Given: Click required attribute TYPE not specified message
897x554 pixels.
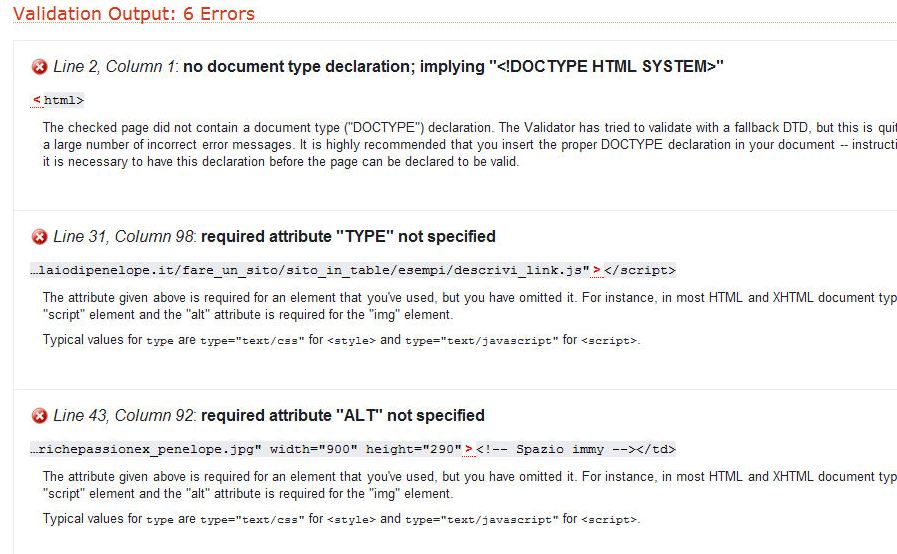Looking at the screenshot, I should [x=348, y=236].
